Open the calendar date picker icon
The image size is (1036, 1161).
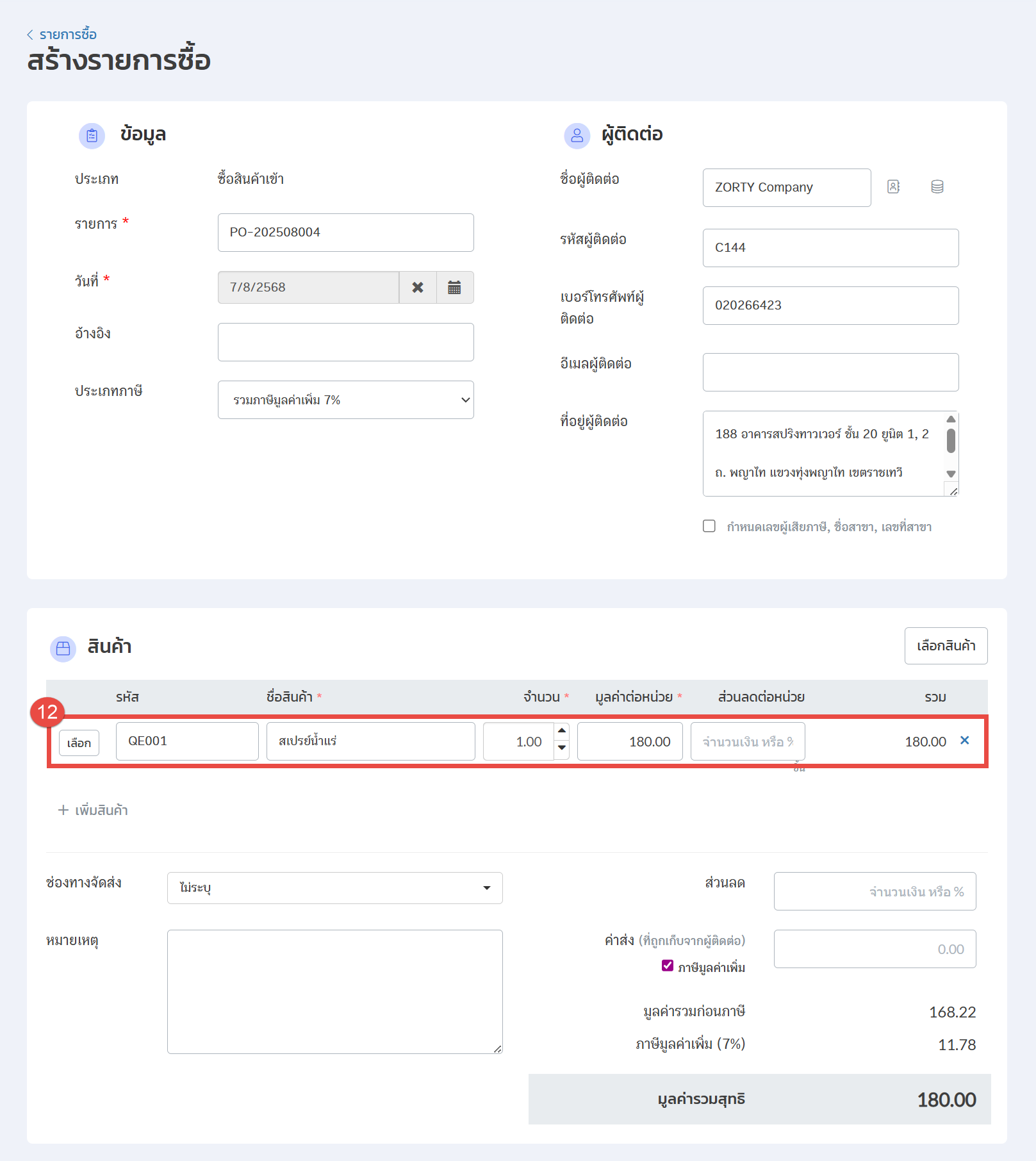(454, 288)
